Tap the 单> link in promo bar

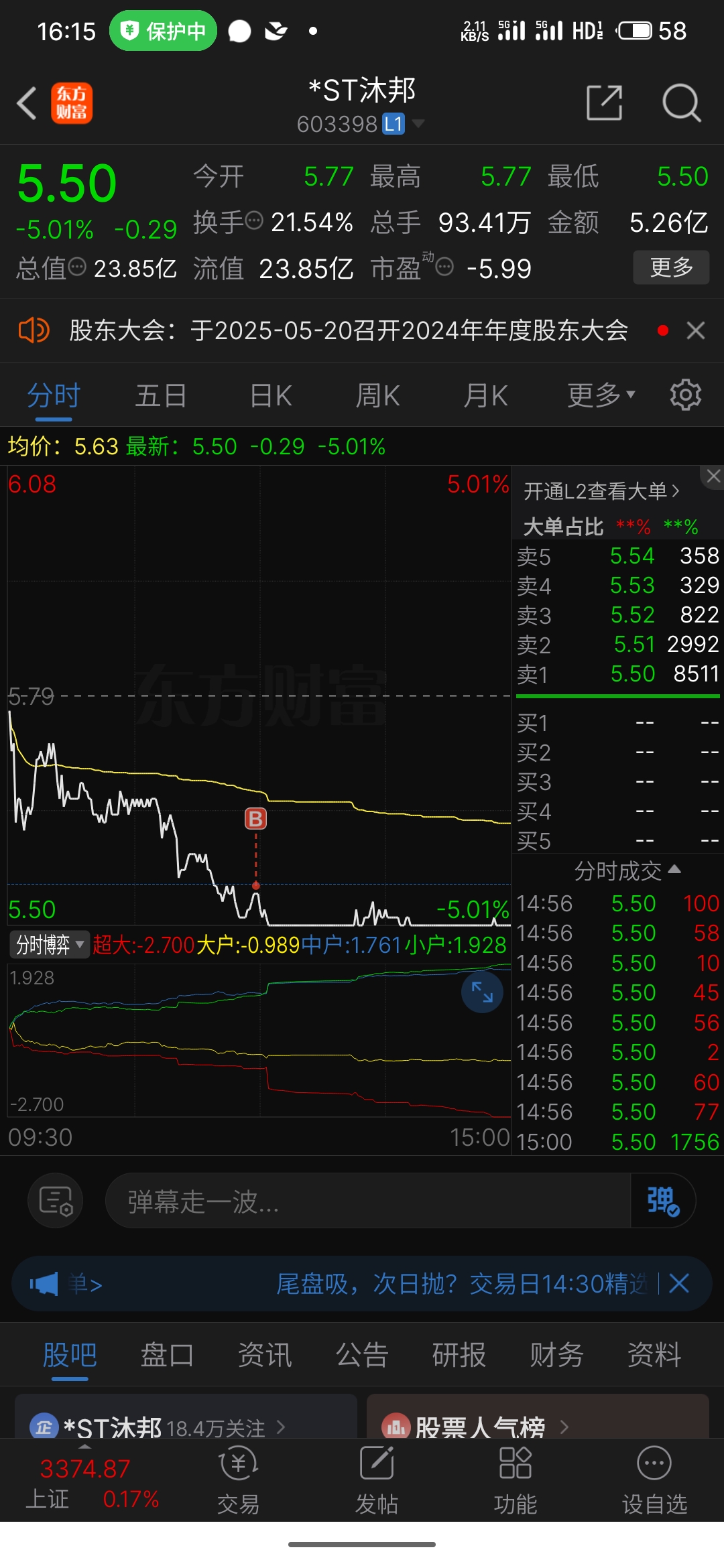[85, 1284]
